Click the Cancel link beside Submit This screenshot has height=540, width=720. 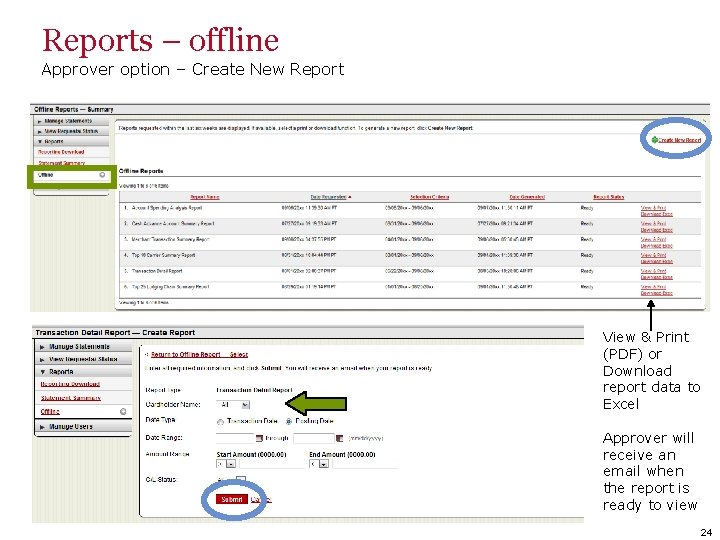[x=261, y=500]
